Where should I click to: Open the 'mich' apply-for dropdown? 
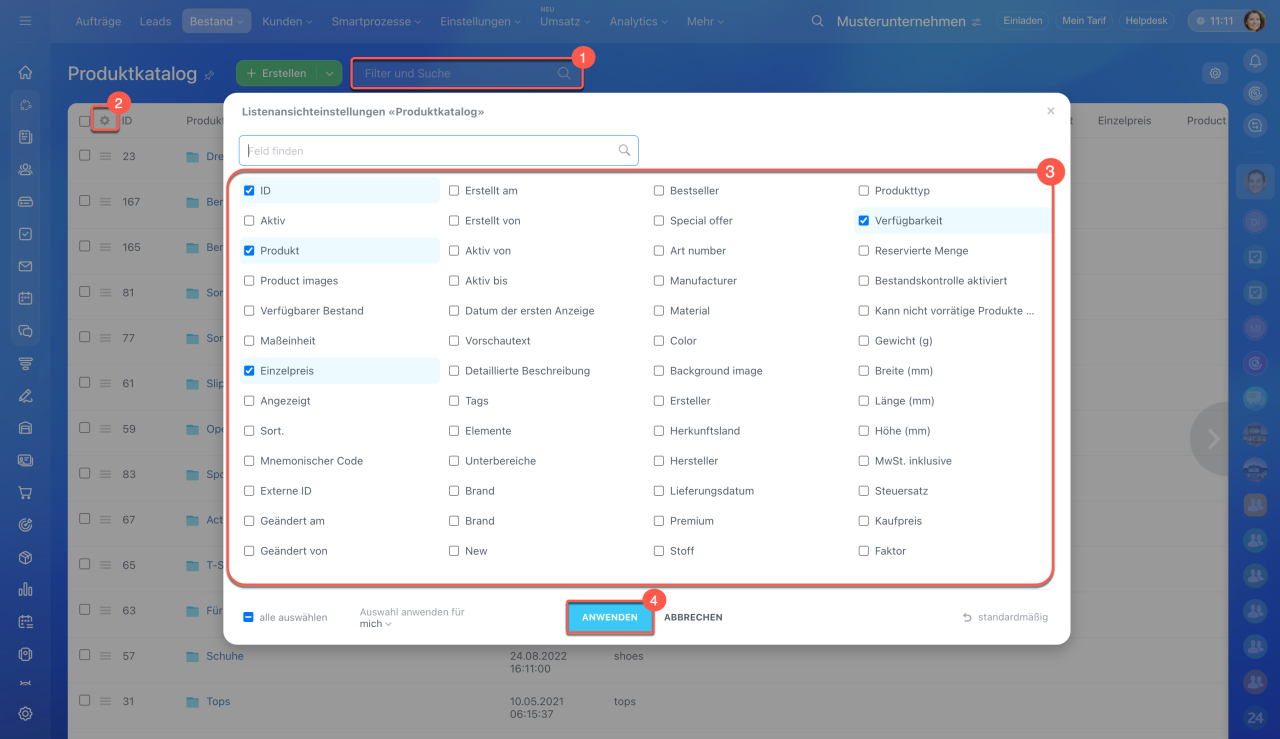(x=375, y=624)
